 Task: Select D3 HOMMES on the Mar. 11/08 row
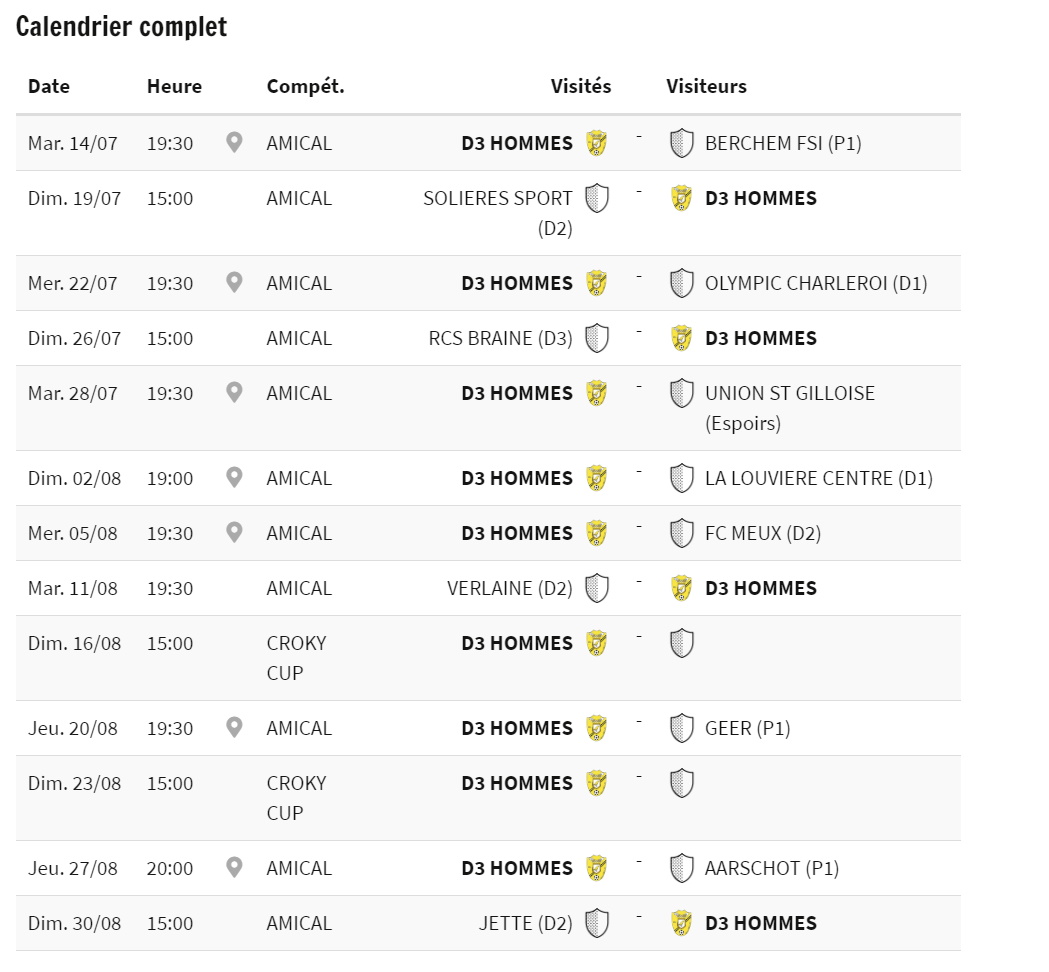(761, 588)
